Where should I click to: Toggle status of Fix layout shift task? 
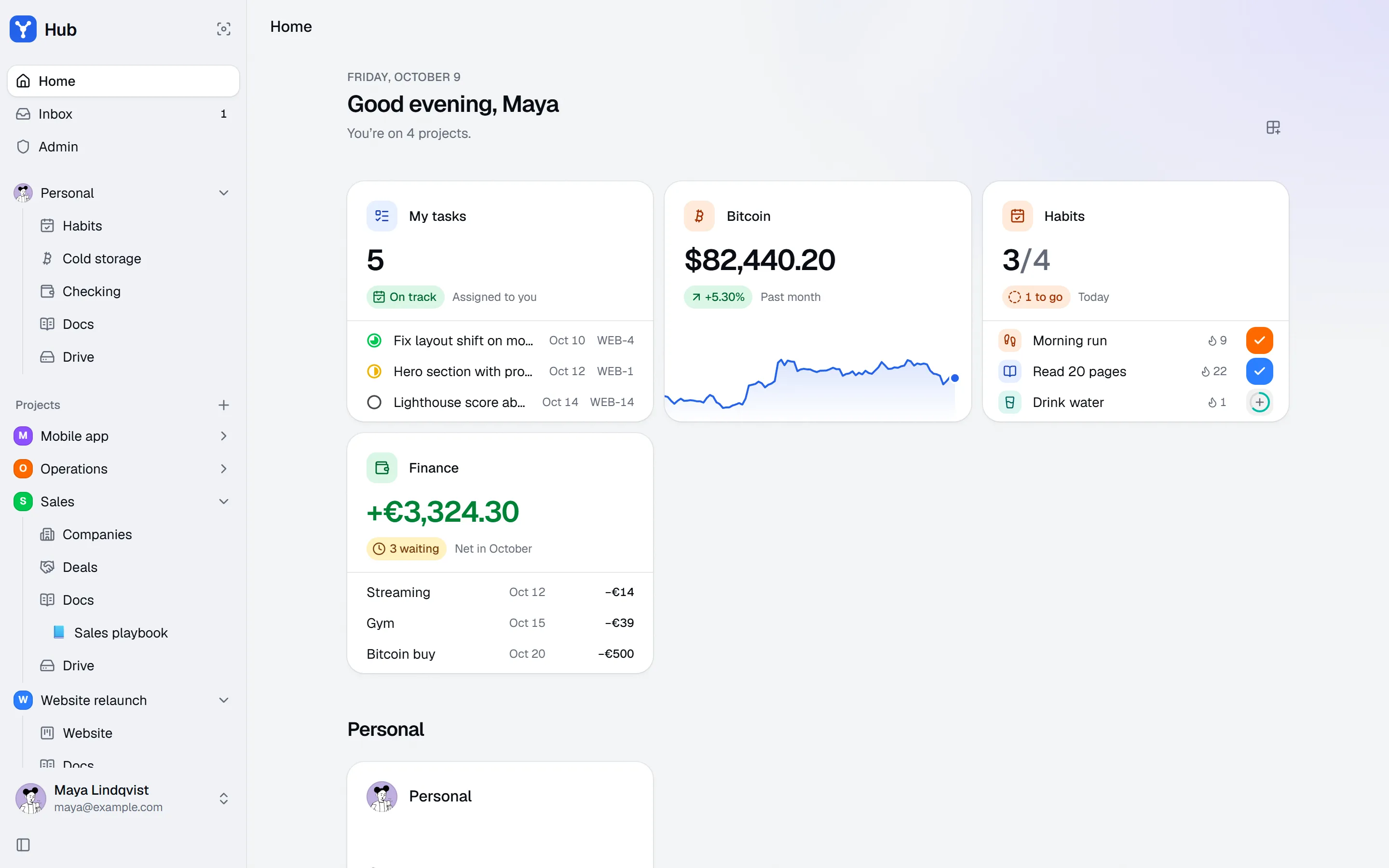coord(374,340)
